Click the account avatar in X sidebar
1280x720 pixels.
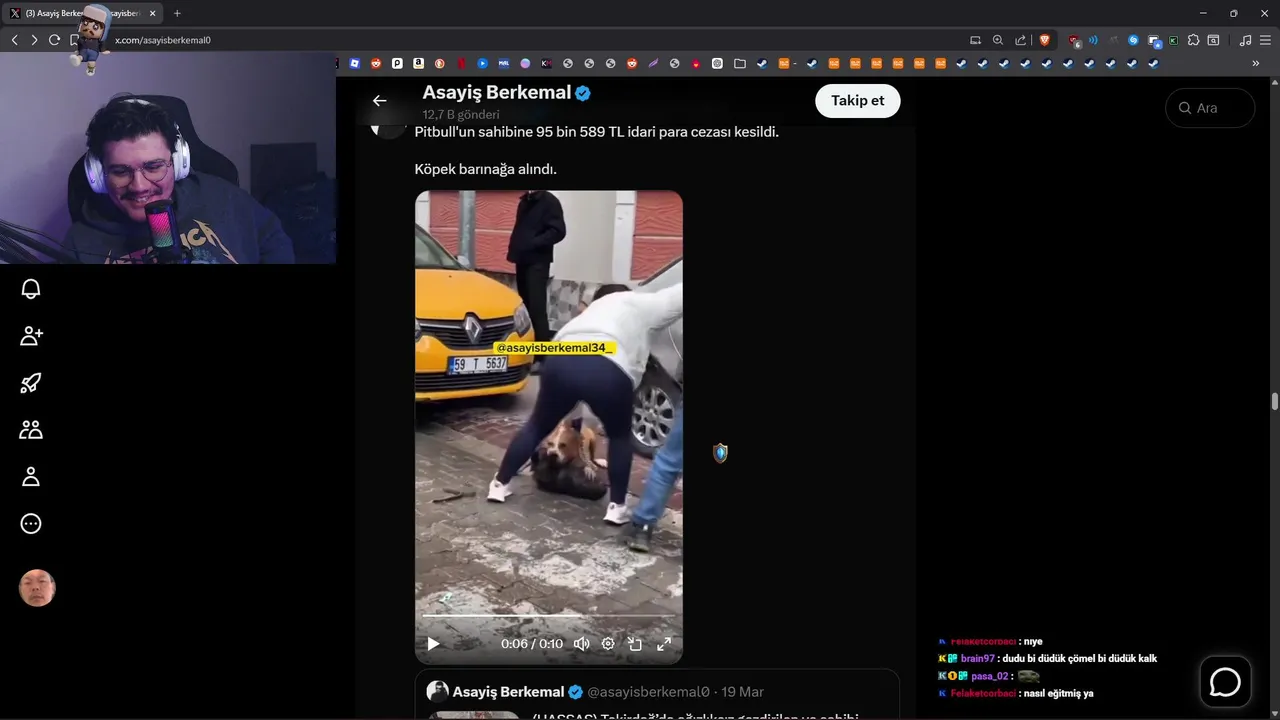[x=37, y=588]
